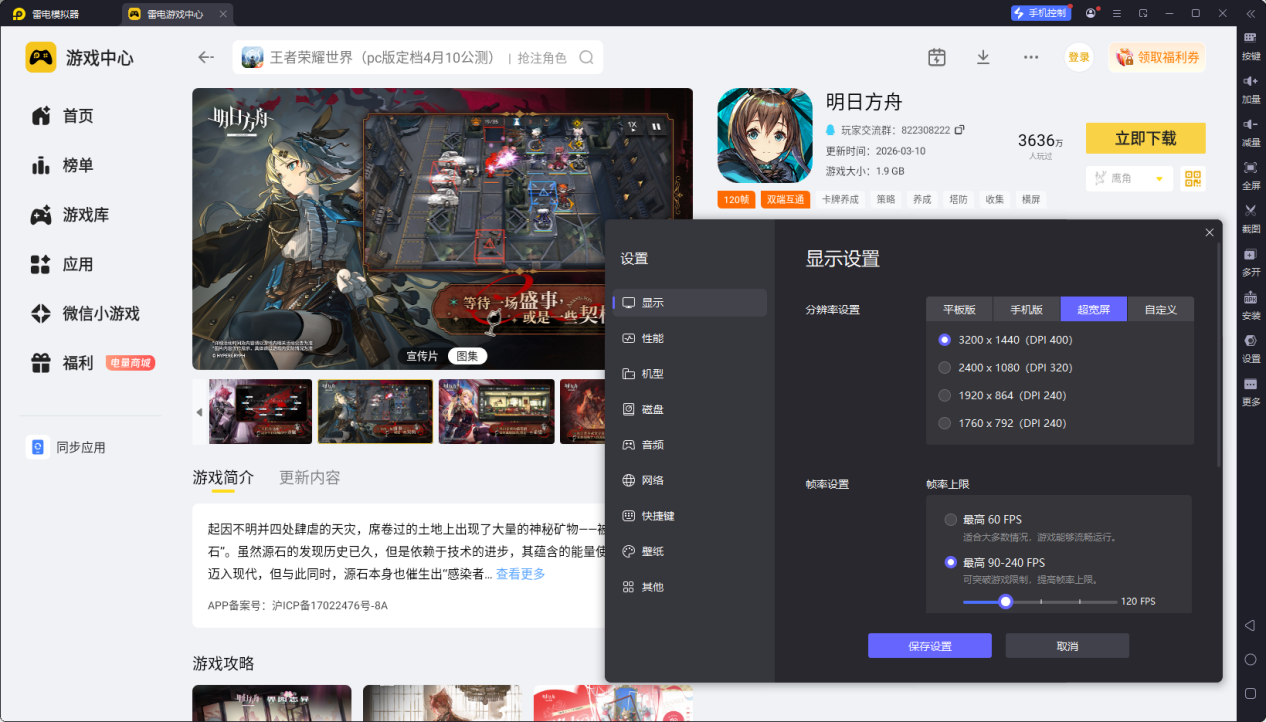This screenshot has width=1266, height=722.
Task: Click the FPS limit slider handle
Action: (1006, 601)
